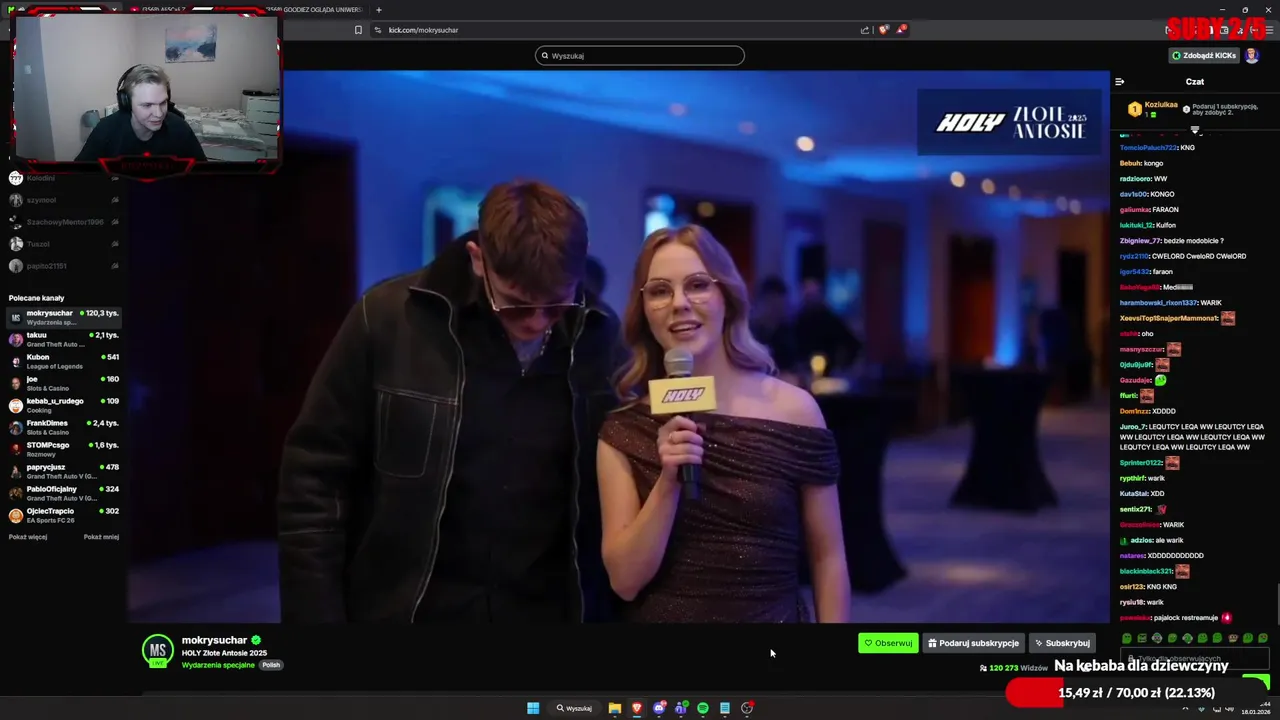
Task: Open PabloOficjalny channel in sidebar
Action: [x=64, y=493]
